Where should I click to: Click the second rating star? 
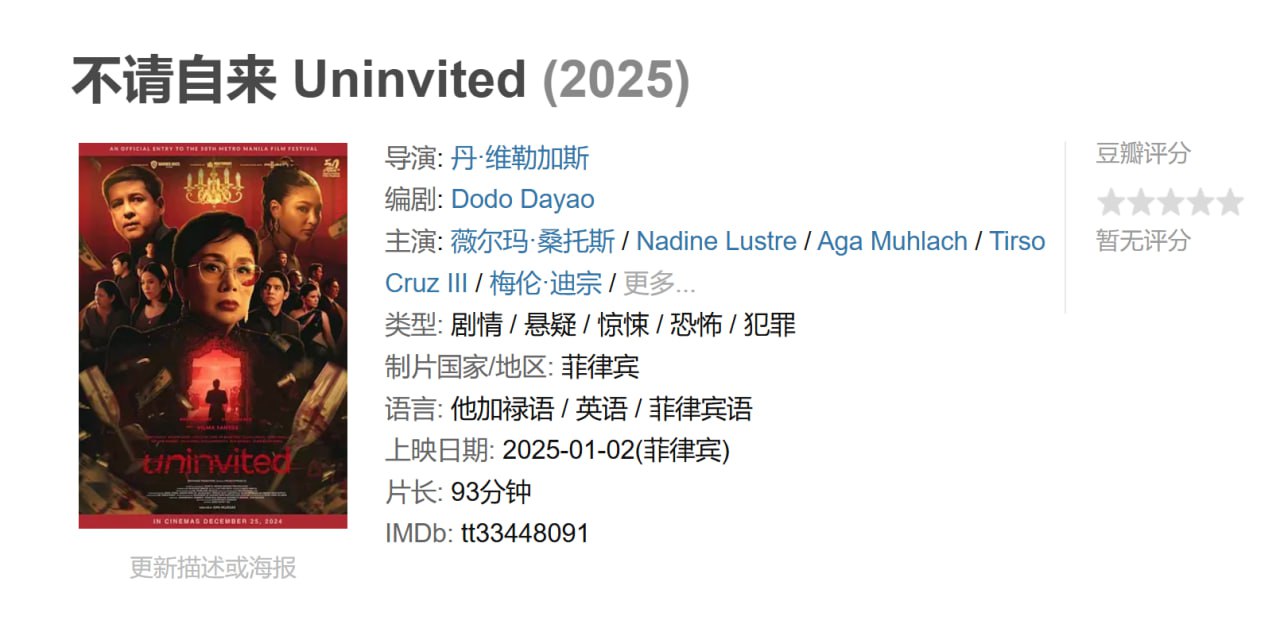[x=1140, y=203]
